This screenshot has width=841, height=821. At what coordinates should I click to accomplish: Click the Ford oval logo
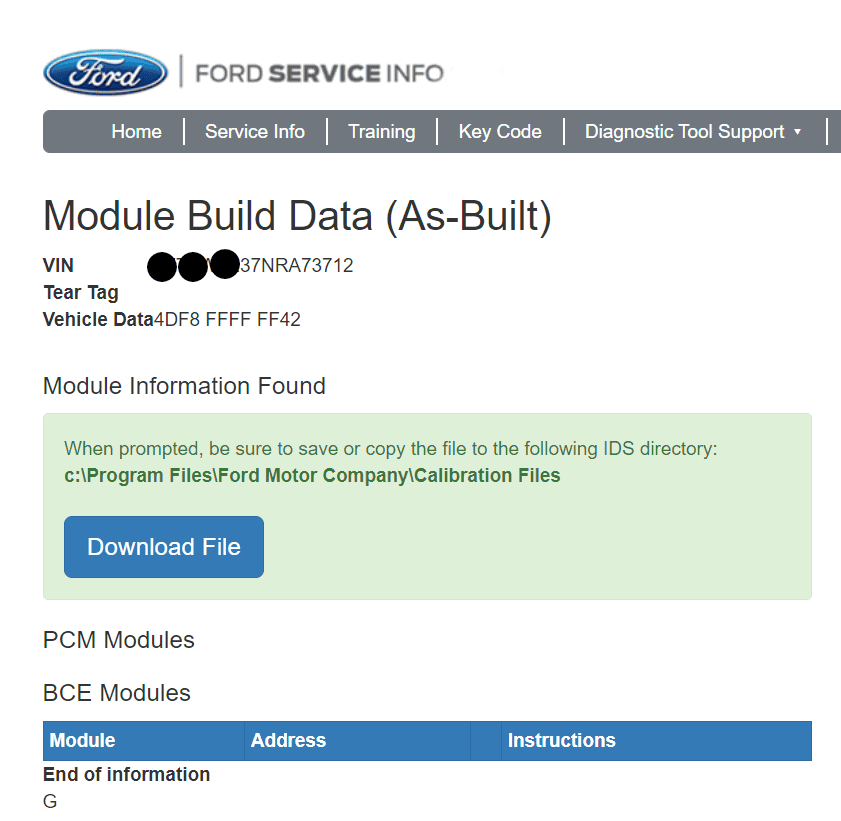click(105, 72)
